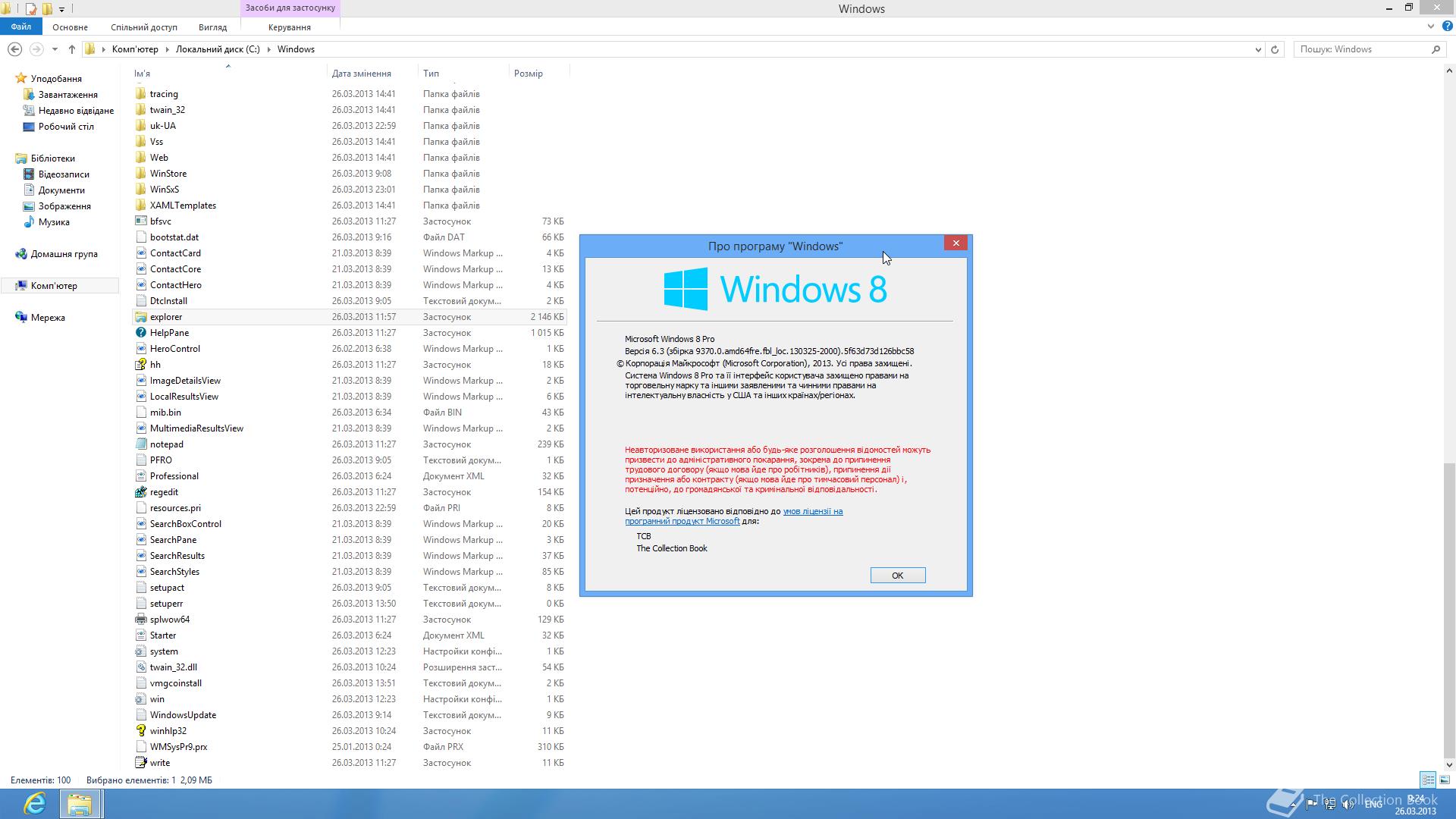This screenshot has height=819, width=1456.
Task: Select the notepad application icon
Action: 140,444
